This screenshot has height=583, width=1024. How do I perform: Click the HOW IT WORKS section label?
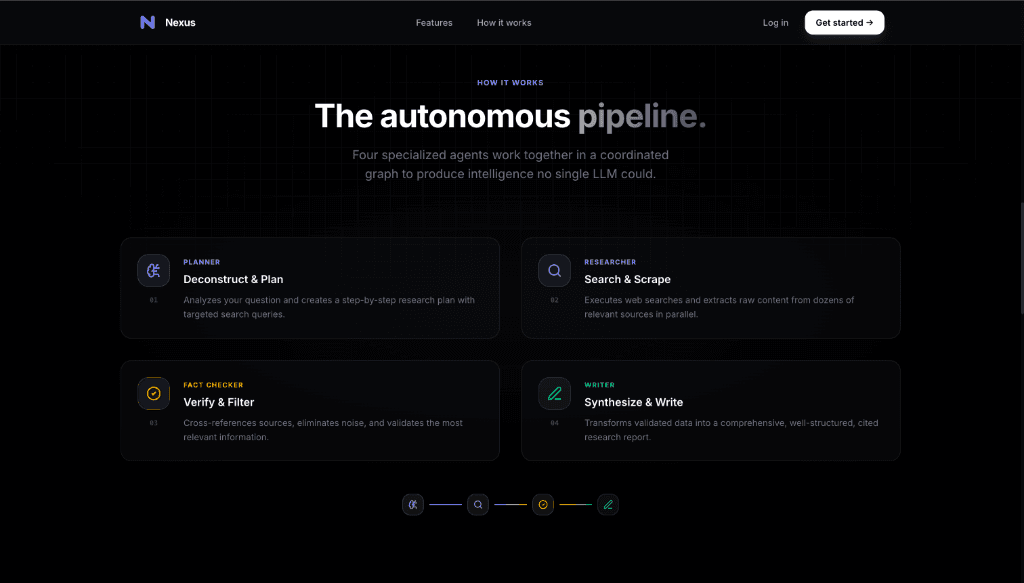pyautogui.click(x=510, y=83)
